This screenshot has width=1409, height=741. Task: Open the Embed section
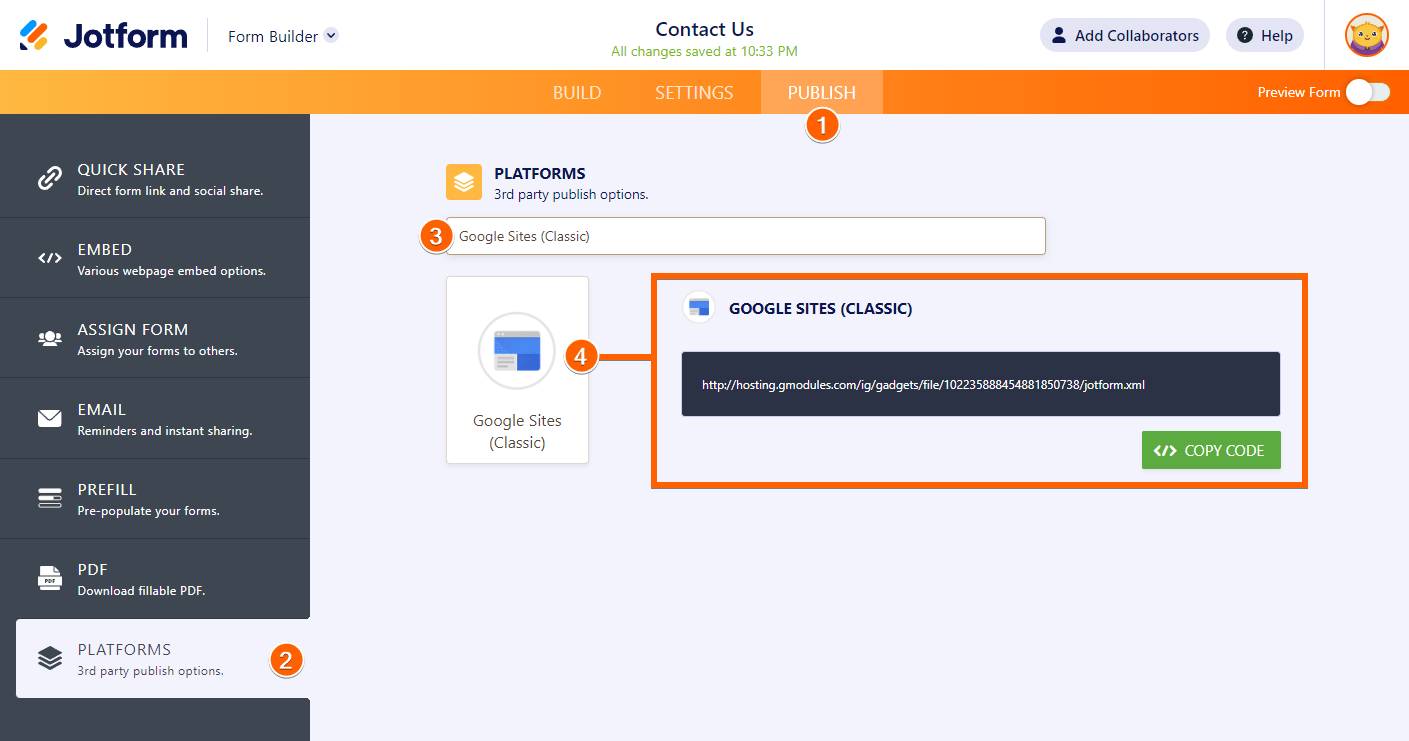coord(155,258)
